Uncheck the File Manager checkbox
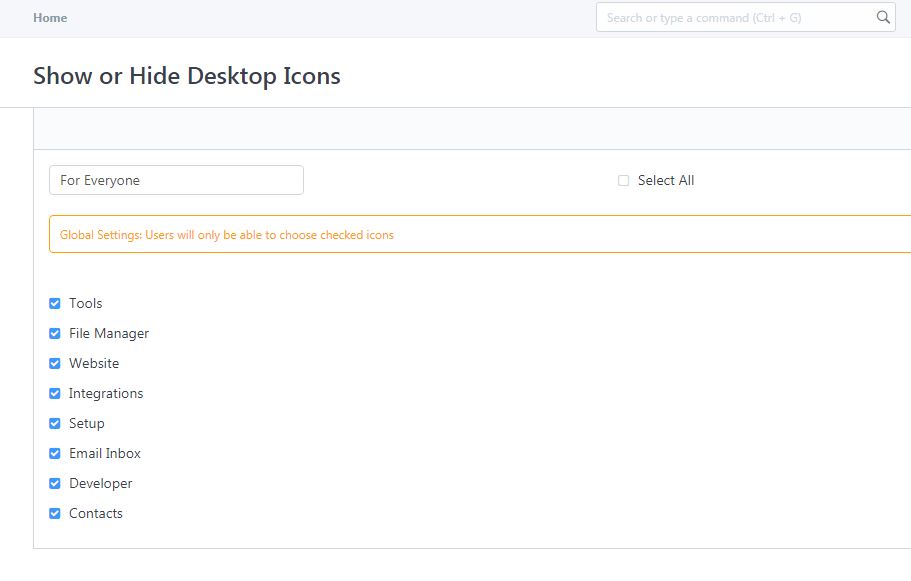911x581 pixels. pos(55,333)
